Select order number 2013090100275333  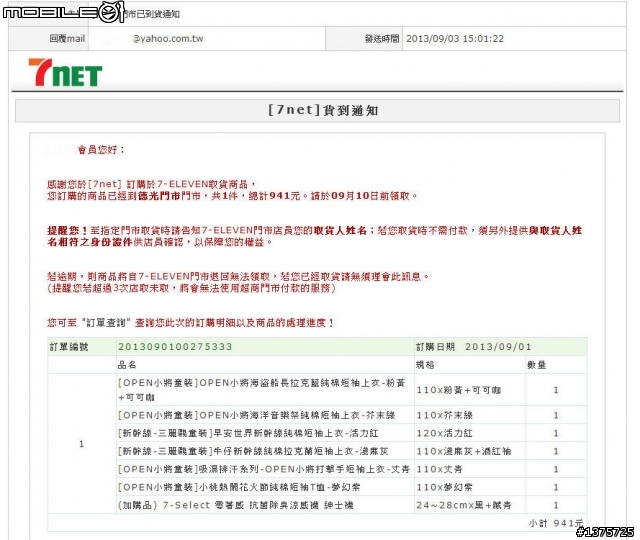175,347
